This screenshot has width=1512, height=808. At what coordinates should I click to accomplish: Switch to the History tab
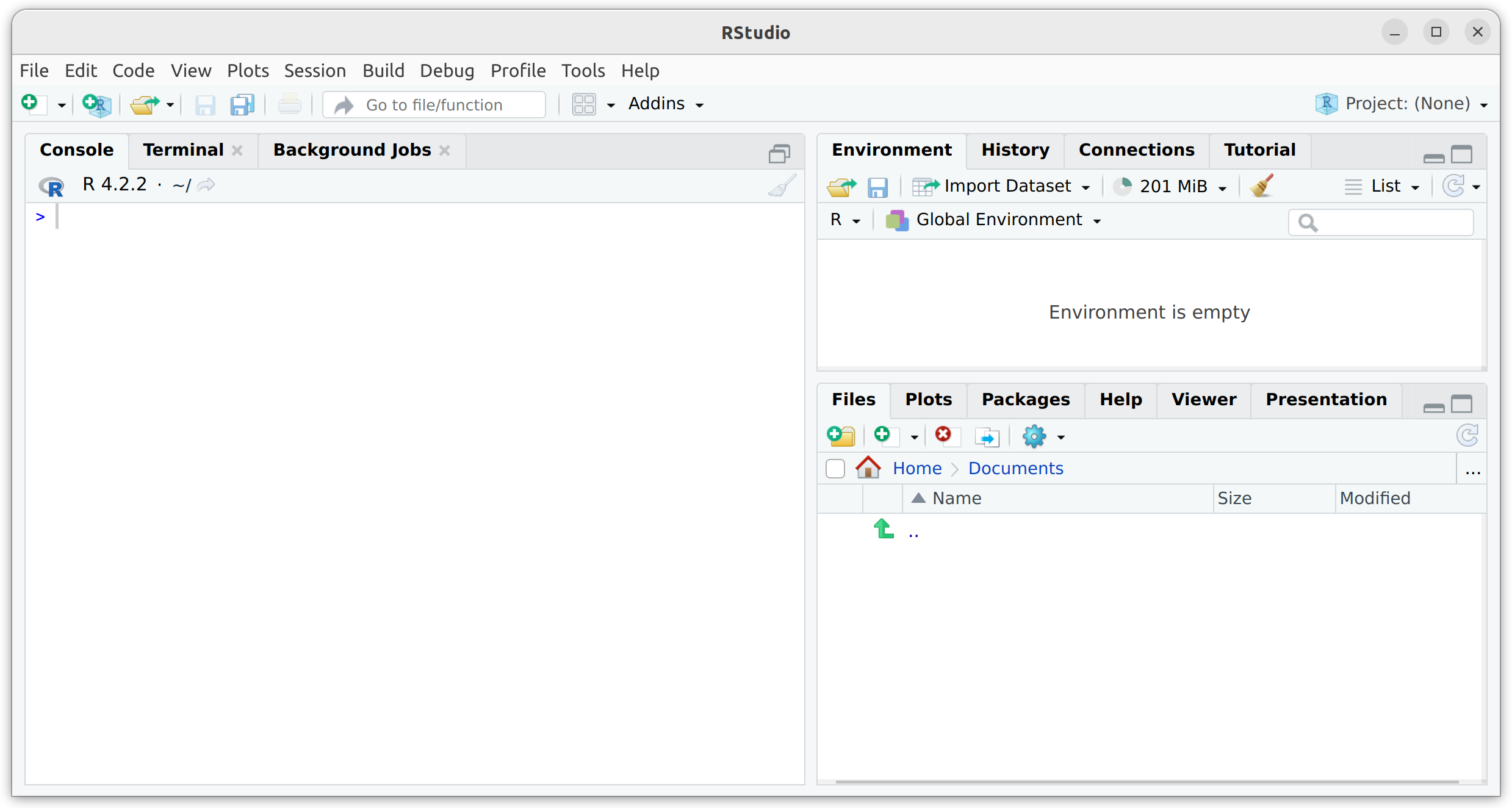click(1015, 150)
